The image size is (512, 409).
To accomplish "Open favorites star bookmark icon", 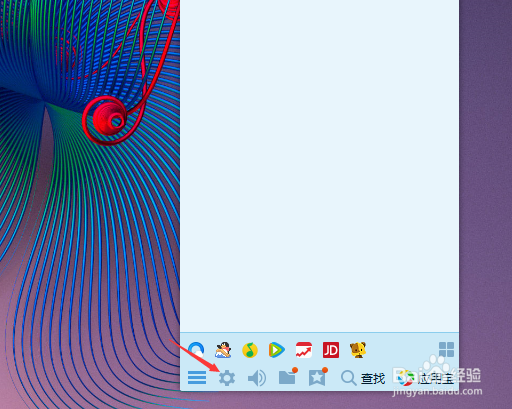I will 318,377.
